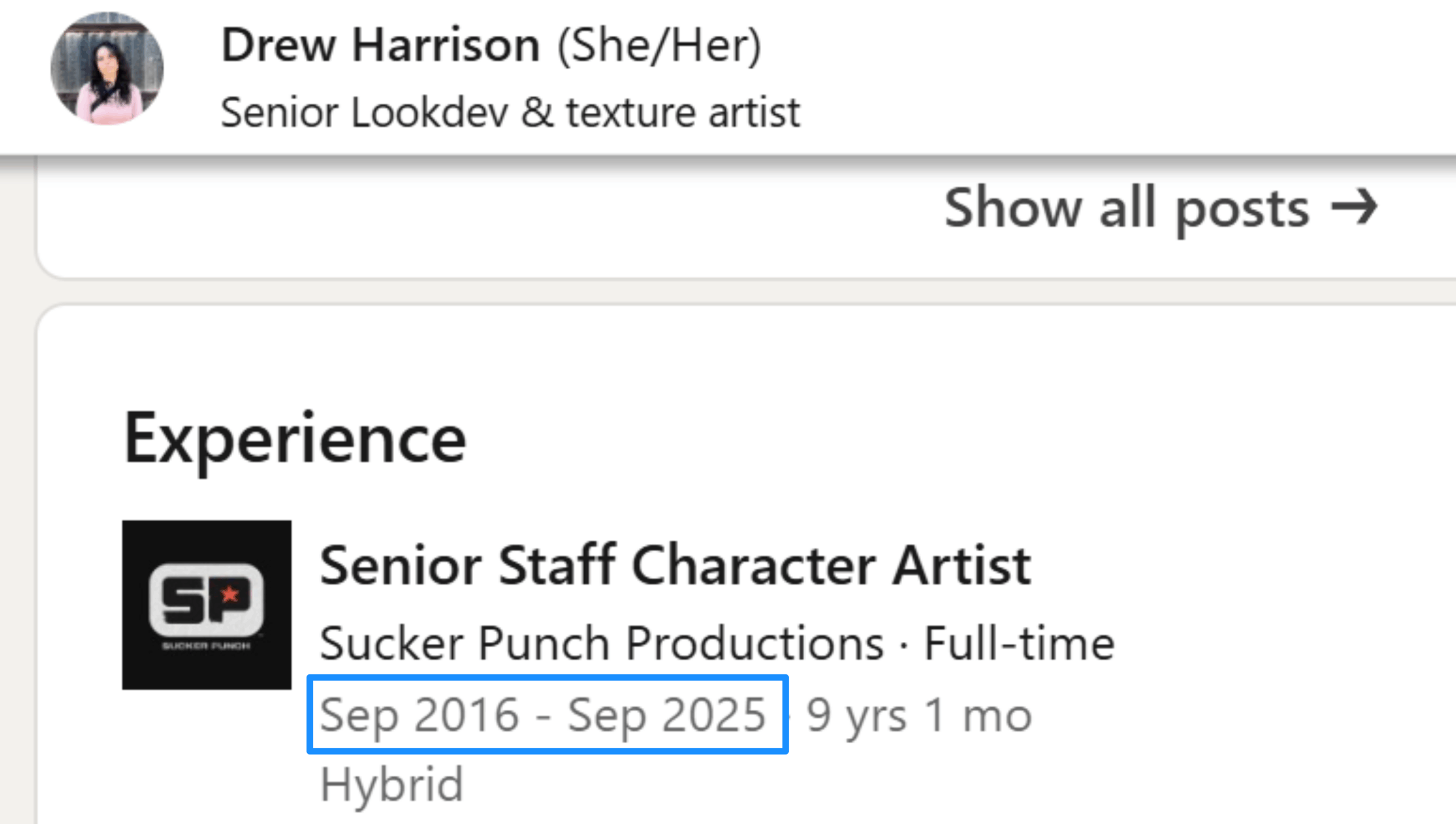Click the Sucker Punch Productions company name

[x=602, y=644]
